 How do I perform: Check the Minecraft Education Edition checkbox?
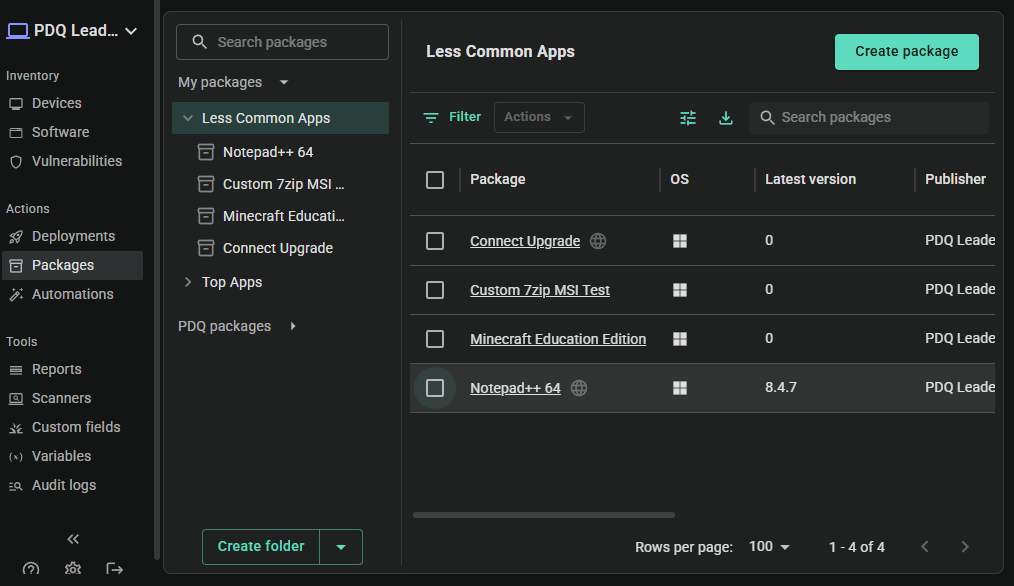click(435, 339)
